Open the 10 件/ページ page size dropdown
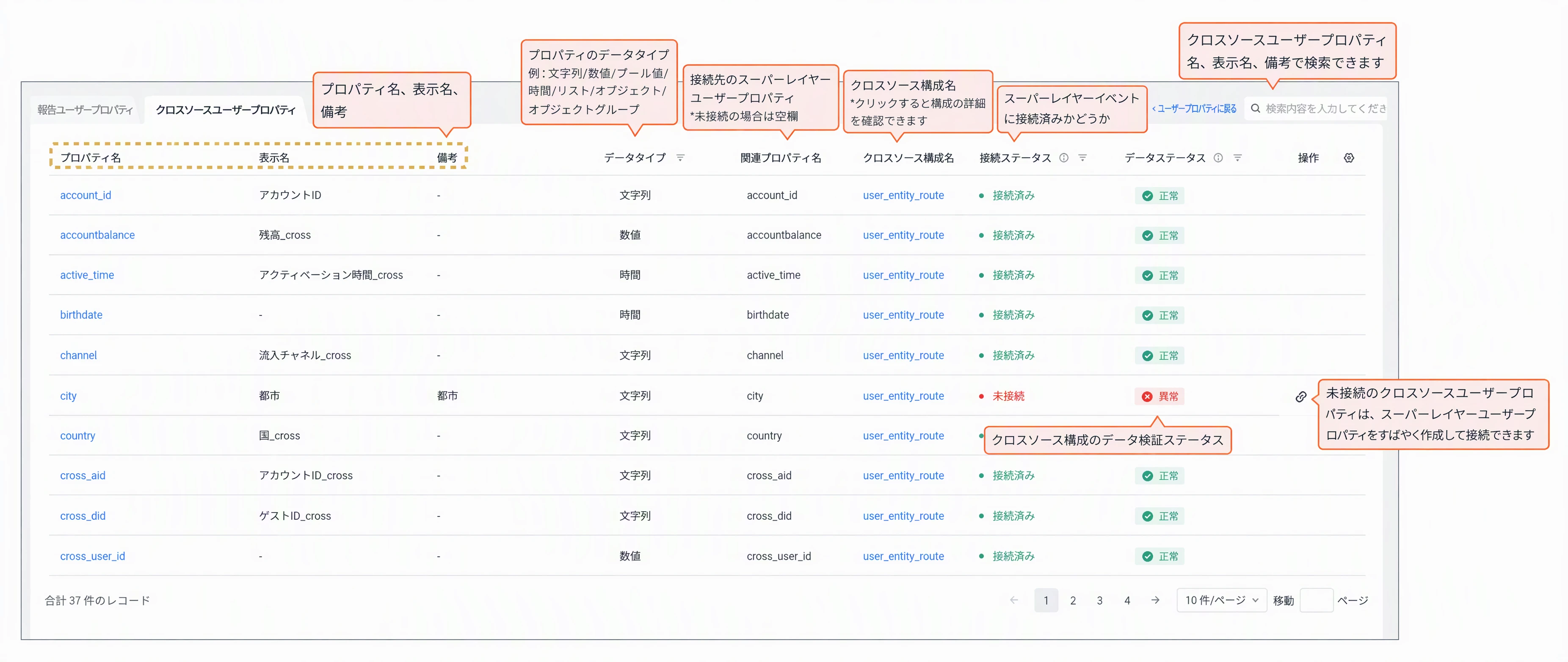Viewport: 1568px width, 662px height. (x=1222, y=600)
